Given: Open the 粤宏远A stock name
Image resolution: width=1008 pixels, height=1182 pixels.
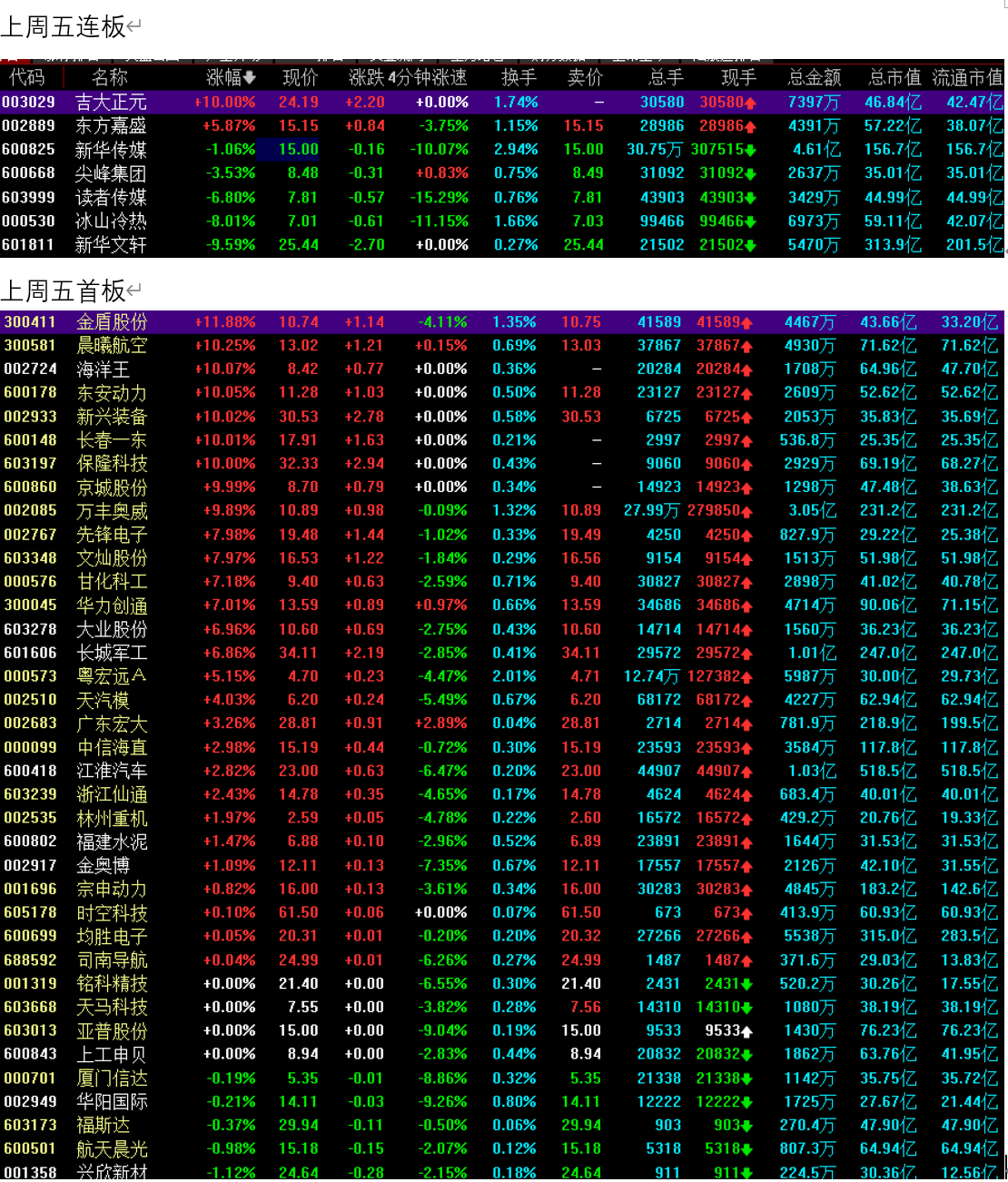Looking at the screenshot, I should pos(112,676).
